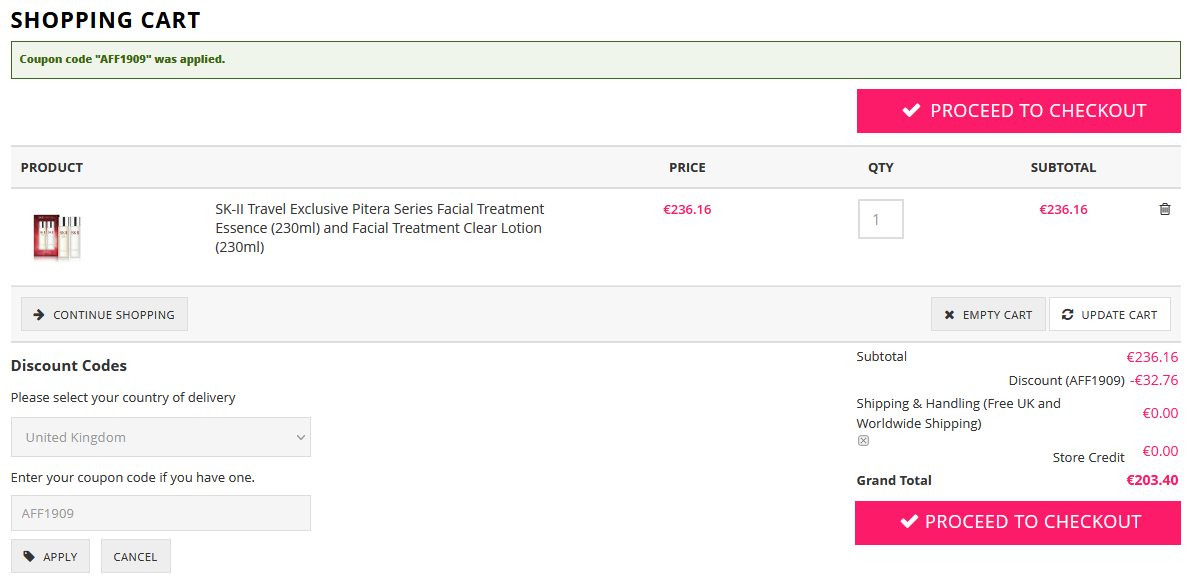Click the tag icon on the Apply button
The image size is (1188, 584).
(29, 557)
